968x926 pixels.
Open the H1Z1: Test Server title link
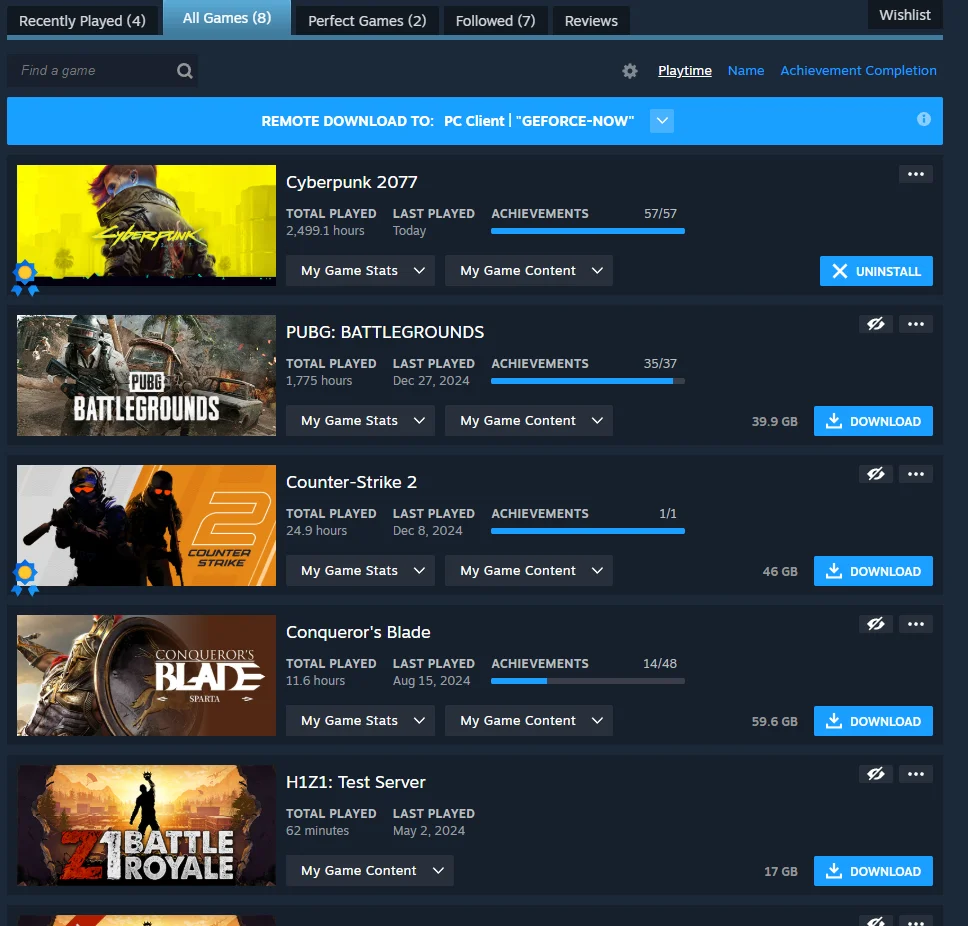point(356,782)
